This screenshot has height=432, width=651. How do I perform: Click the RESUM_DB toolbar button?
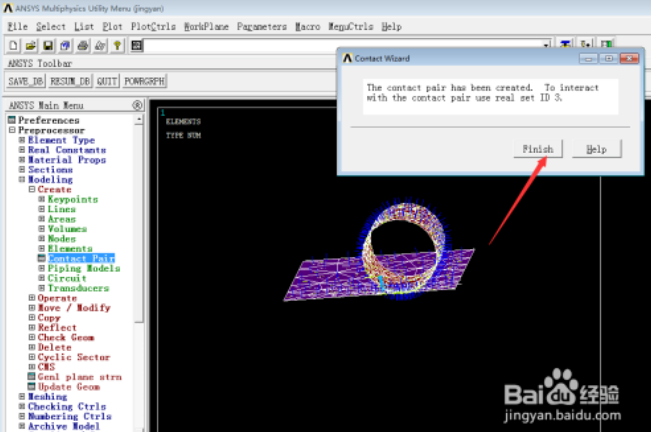[70, 81]
